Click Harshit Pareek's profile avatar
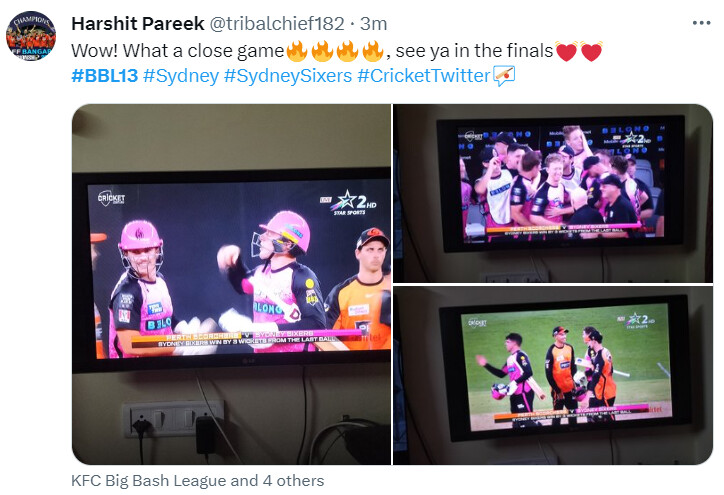 [30, 36]
